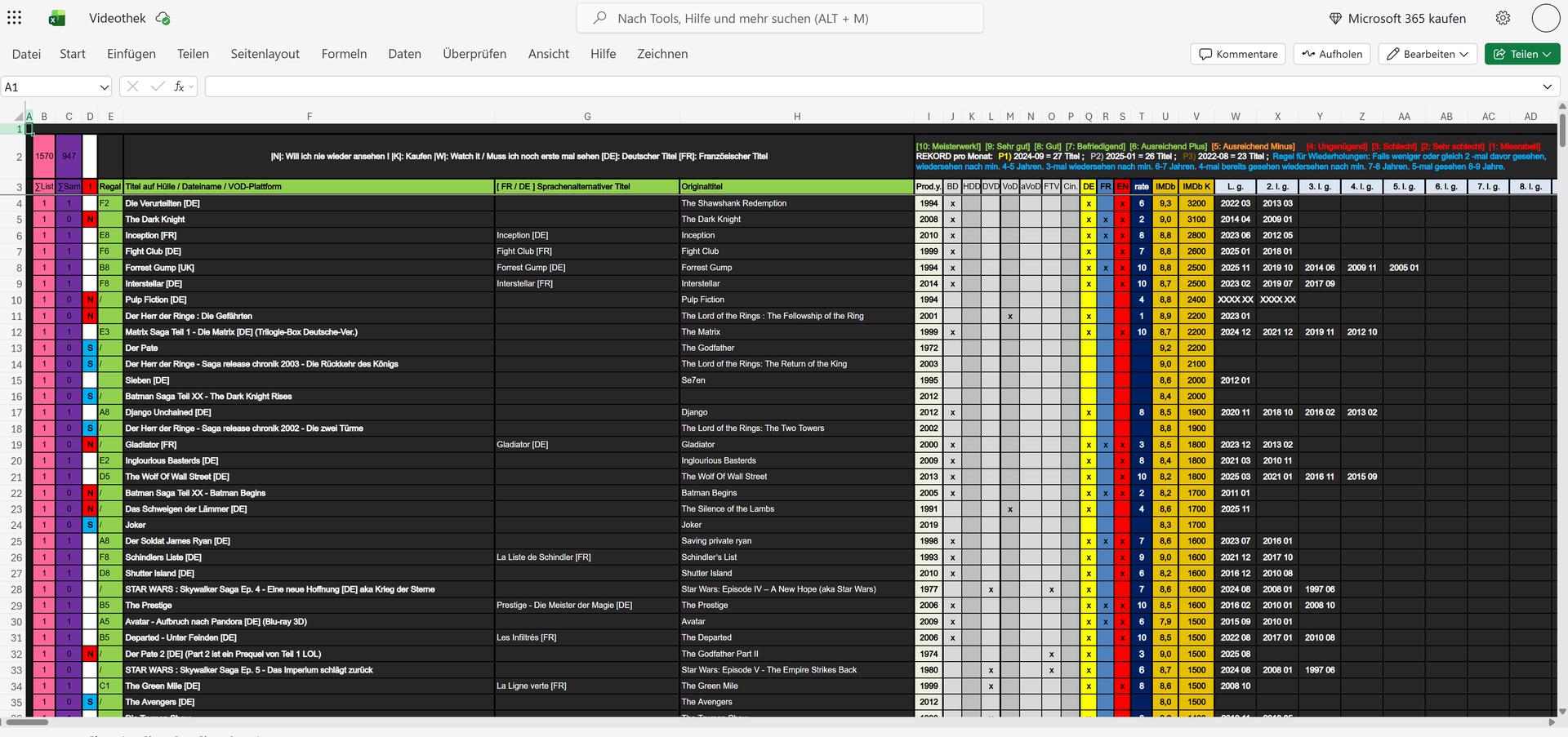1568x737 pixels.
Task: Select the cell "Pulp Fiction [DE]"
Action: click(310, 300)
